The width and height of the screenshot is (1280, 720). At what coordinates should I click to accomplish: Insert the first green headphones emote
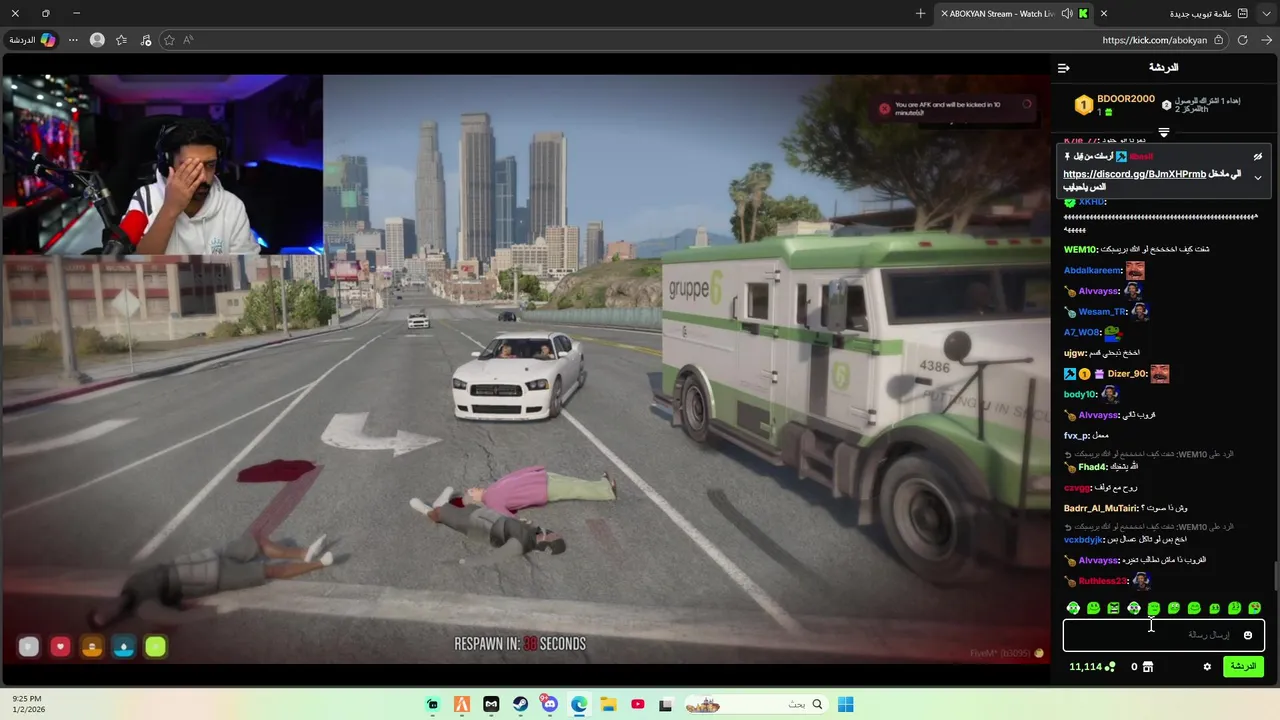1073,608
